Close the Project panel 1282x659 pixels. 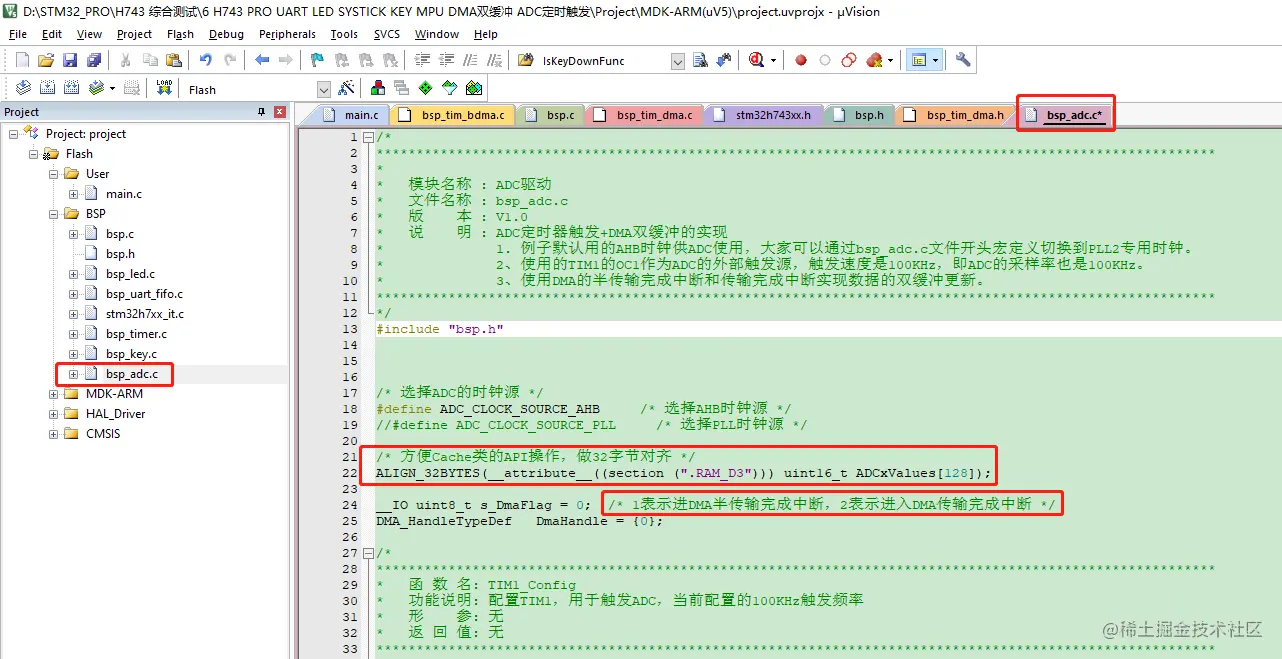280,112
